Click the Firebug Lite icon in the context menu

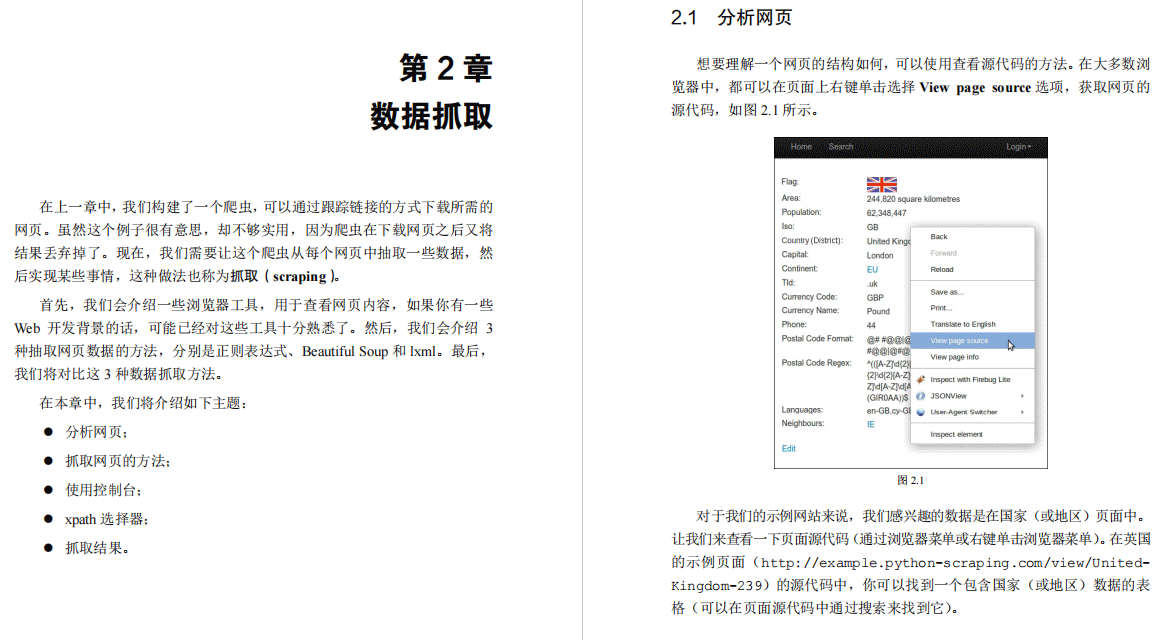(x=921, y=380)
